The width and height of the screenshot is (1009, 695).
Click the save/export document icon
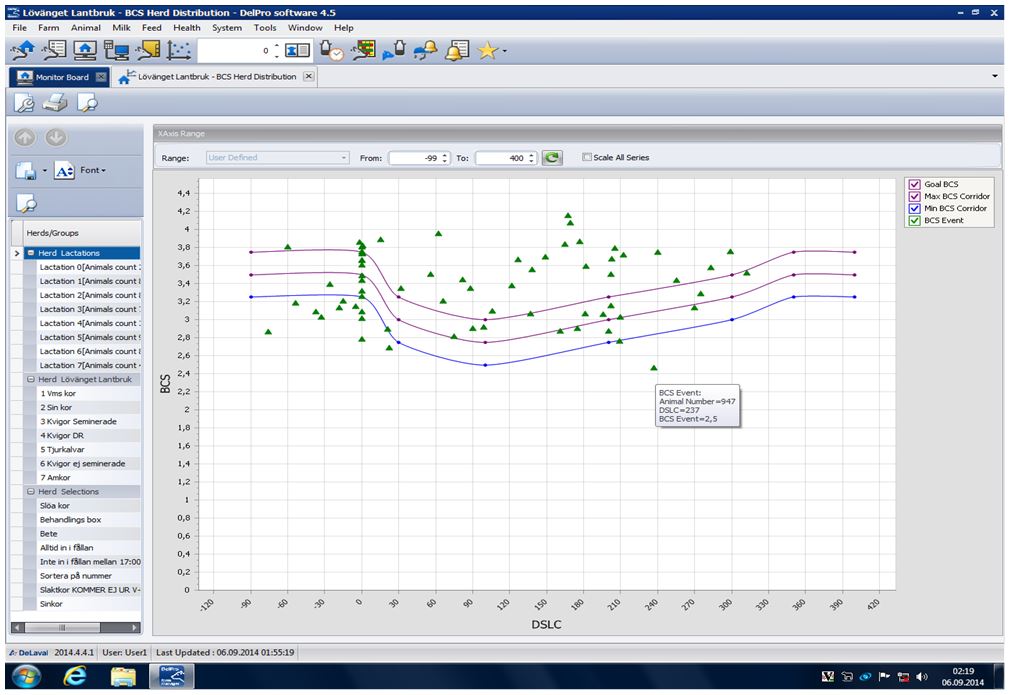click(26, 171)
